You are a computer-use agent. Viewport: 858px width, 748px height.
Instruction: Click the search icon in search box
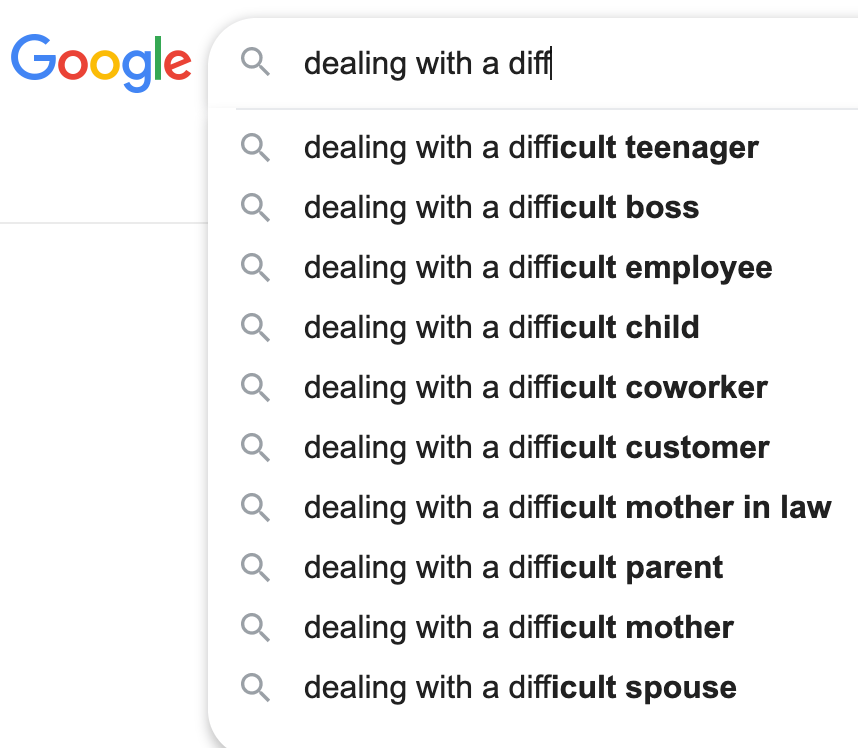[x=256, y=63]
